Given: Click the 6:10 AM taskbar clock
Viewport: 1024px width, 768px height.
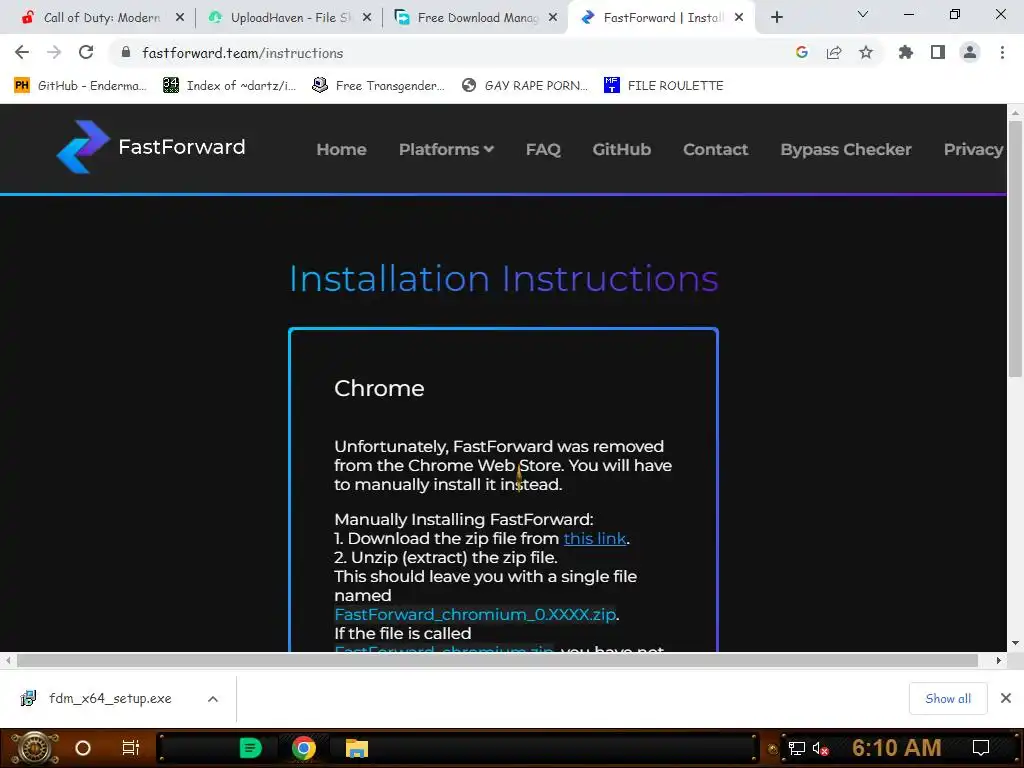Looking at the screenshot, I should 897,748.
